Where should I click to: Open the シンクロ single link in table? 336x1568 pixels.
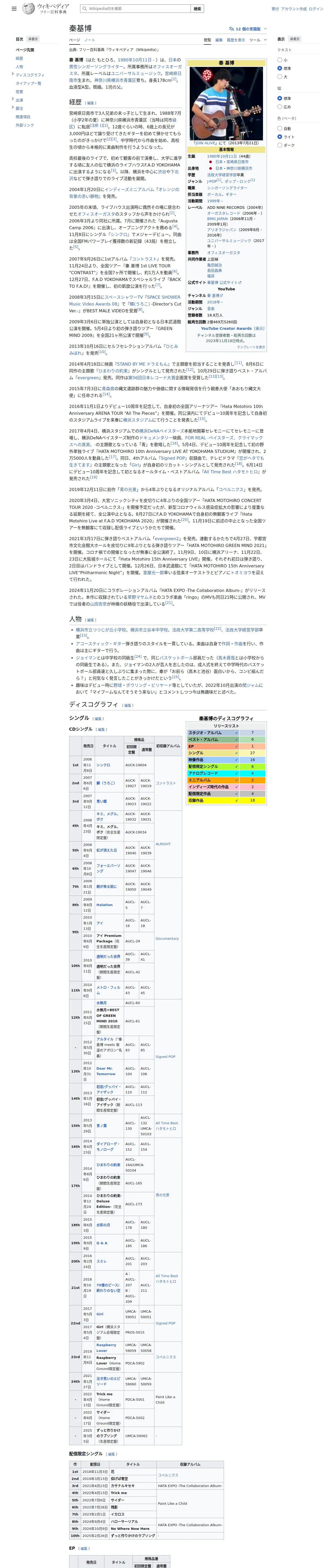[103, 765]
